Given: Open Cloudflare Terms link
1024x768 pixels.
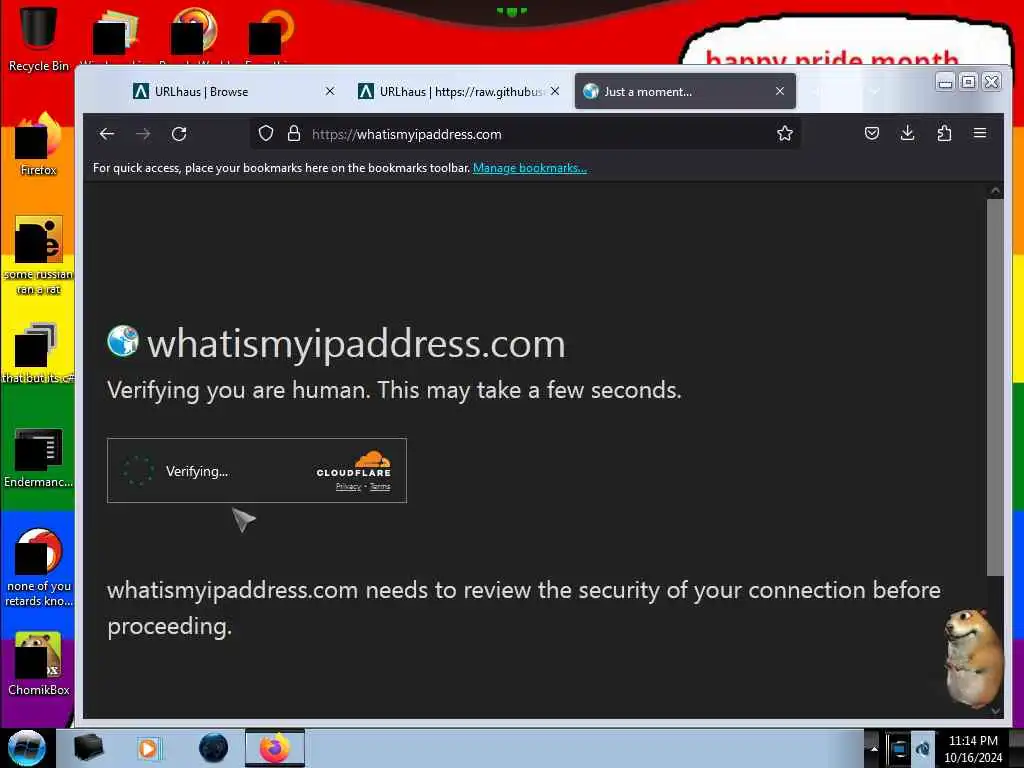Looking at the screenshot, I should (x=380, y=487).
